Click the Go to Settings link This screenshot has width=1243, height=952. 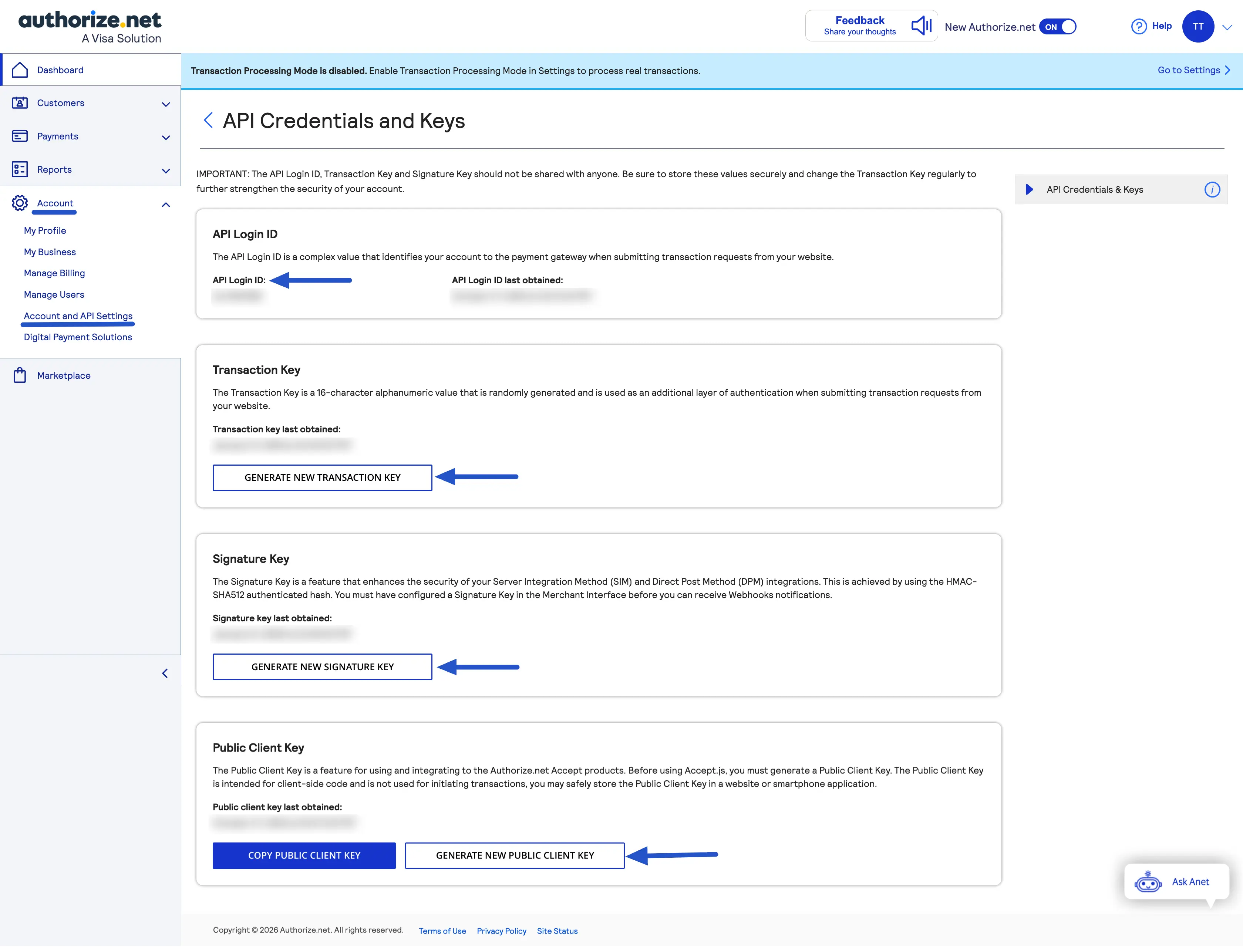tap(1189, 70)
